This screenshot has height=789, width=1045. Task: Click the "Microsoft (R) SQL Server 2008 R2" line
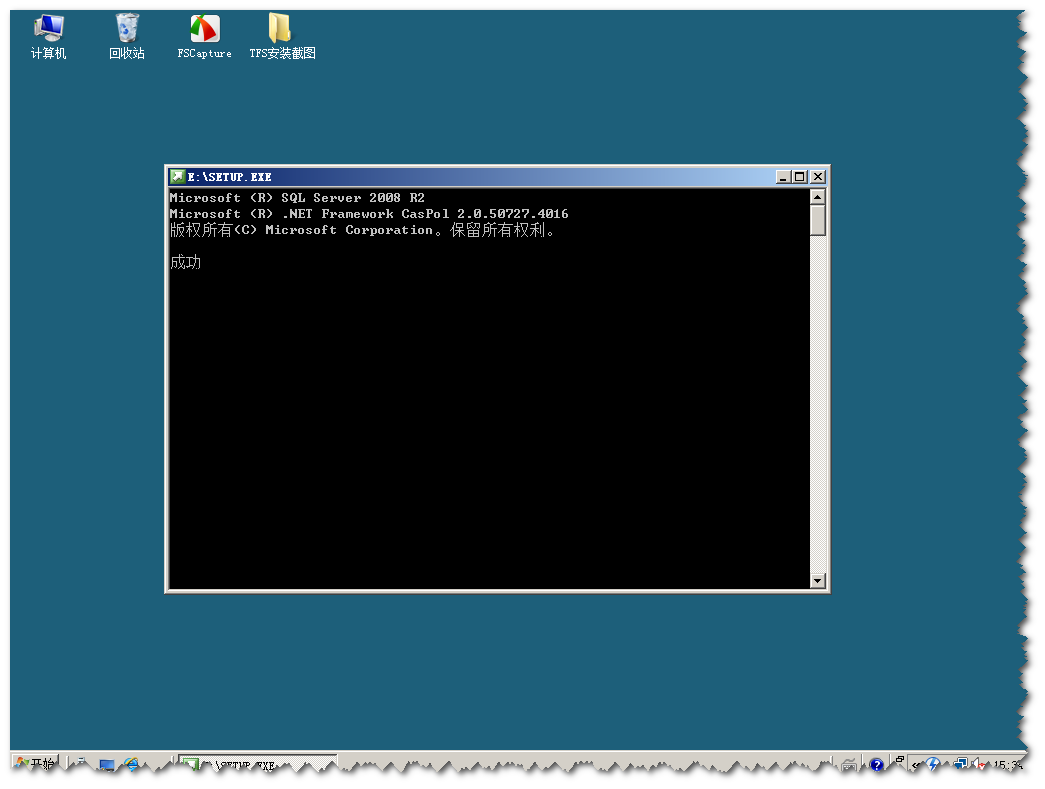[297, 198]
